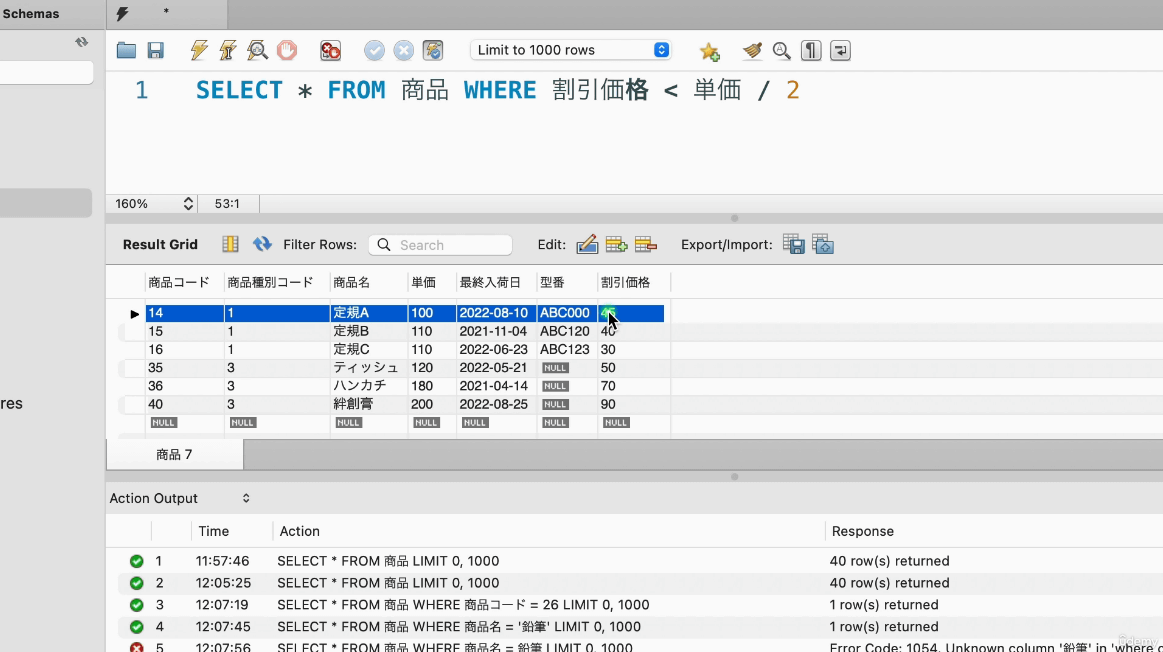Select the 商品 7 result tab
The height and width of the screenshot is (652, 1163).
(x=174, y=455)
